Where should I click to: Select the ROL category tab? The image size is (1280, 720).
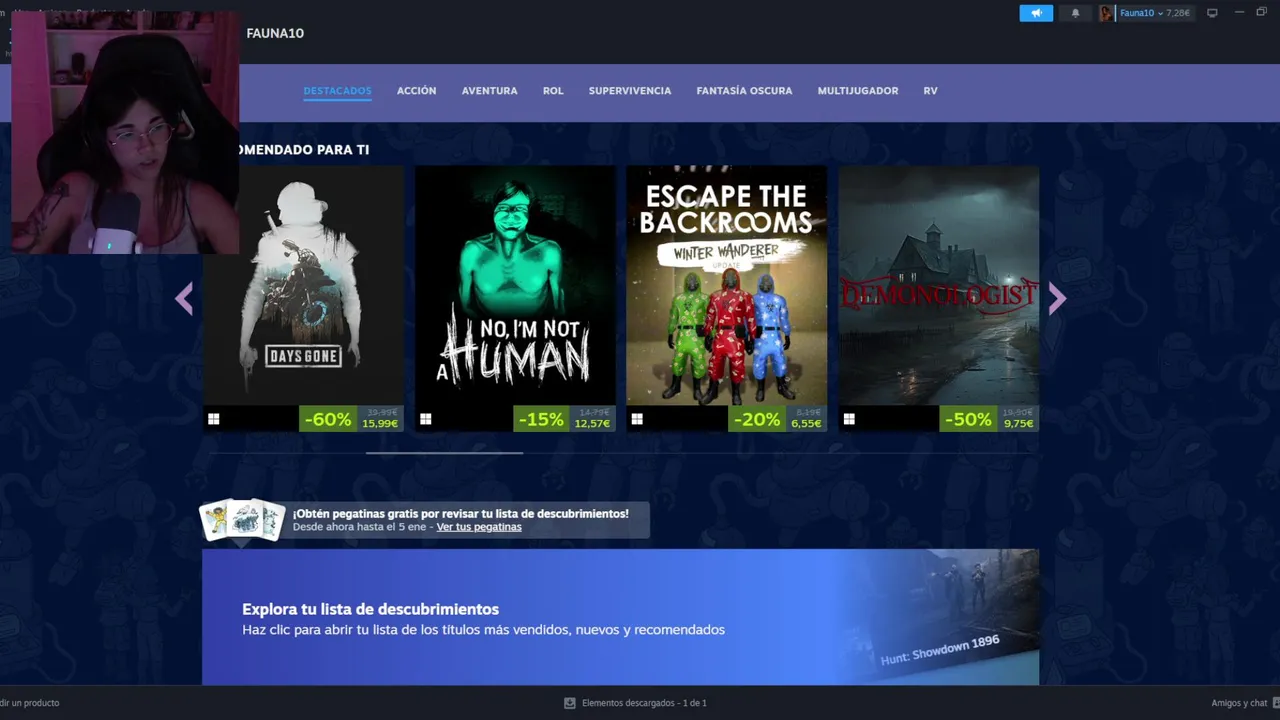point(553,91)
